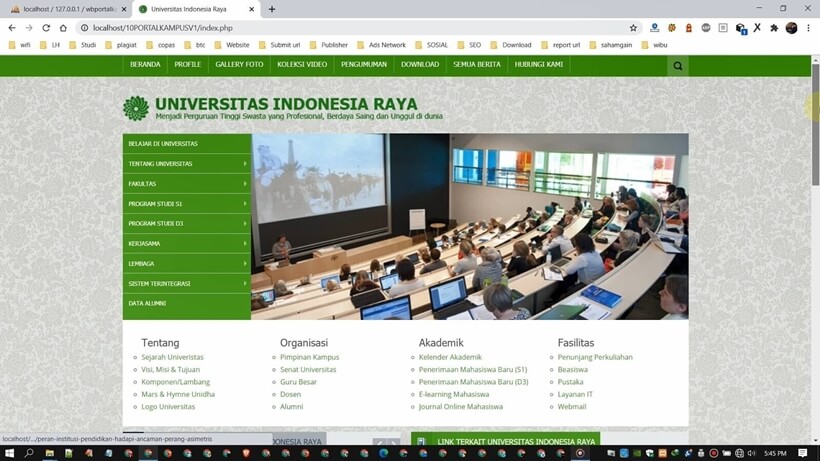Click the black cube extension icon
The image size is (820, 461).
pyautogui.click(x=741, y=28)
